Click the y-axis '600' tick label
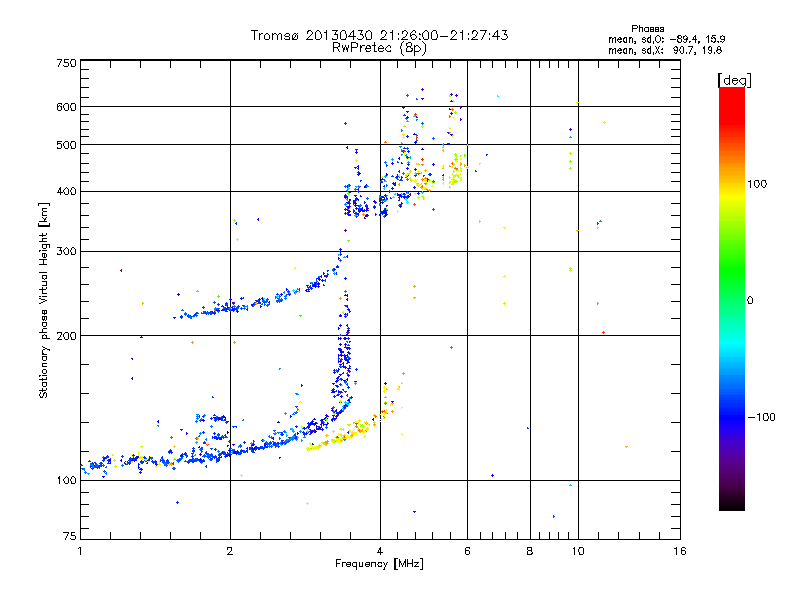 pos(66,107)
